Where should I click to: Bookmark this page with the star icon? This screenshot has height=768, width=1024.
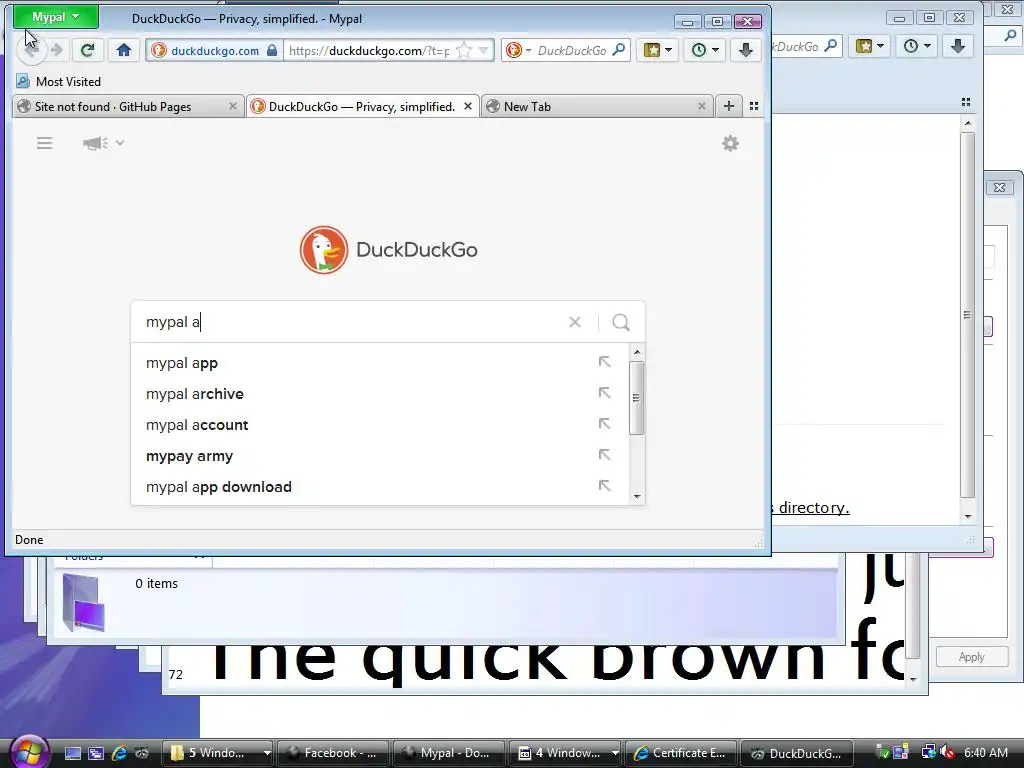464,50
